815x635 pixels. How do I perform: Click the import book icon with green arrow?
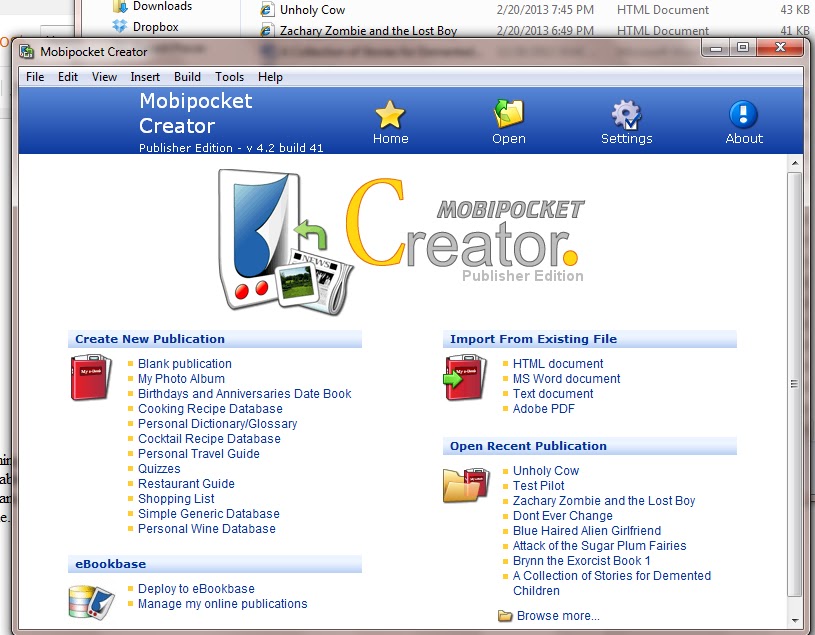(465, 377)
